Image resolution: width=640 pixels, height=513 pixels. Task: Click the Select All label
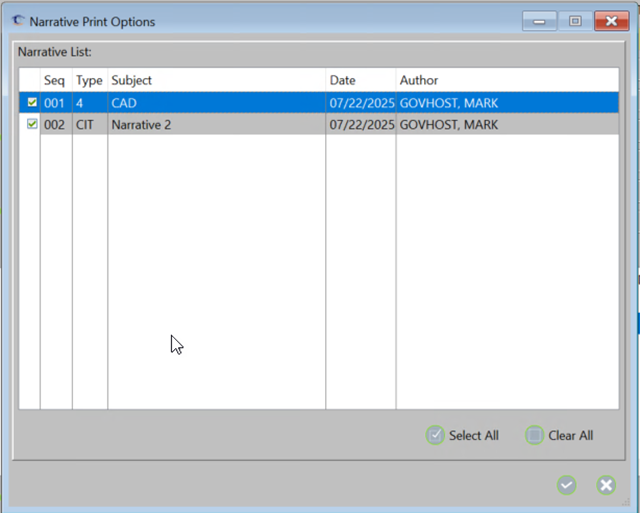click(x=473, y=436)
